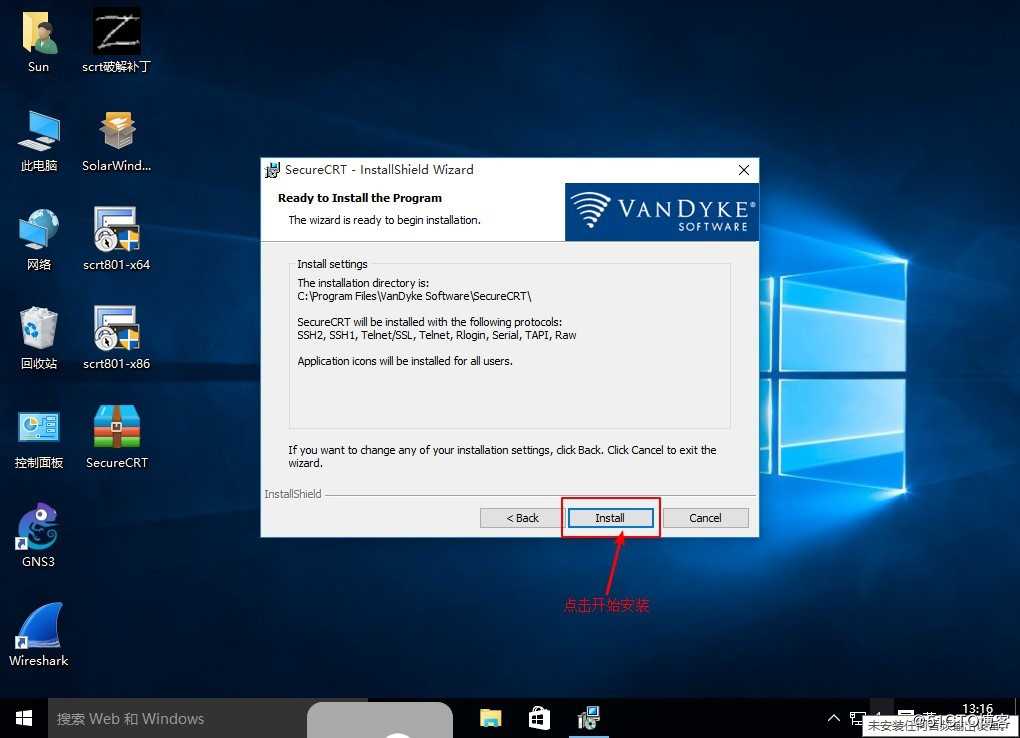Select the scrt801-x64 installer icon

click(116, 239)
